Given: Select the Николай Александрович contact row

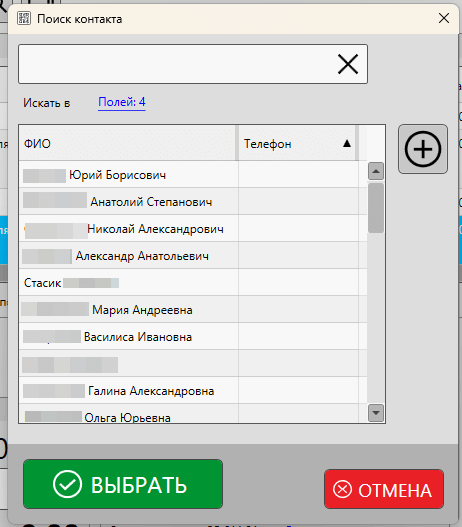Looking at the screenshot, I should click(193, 229).
